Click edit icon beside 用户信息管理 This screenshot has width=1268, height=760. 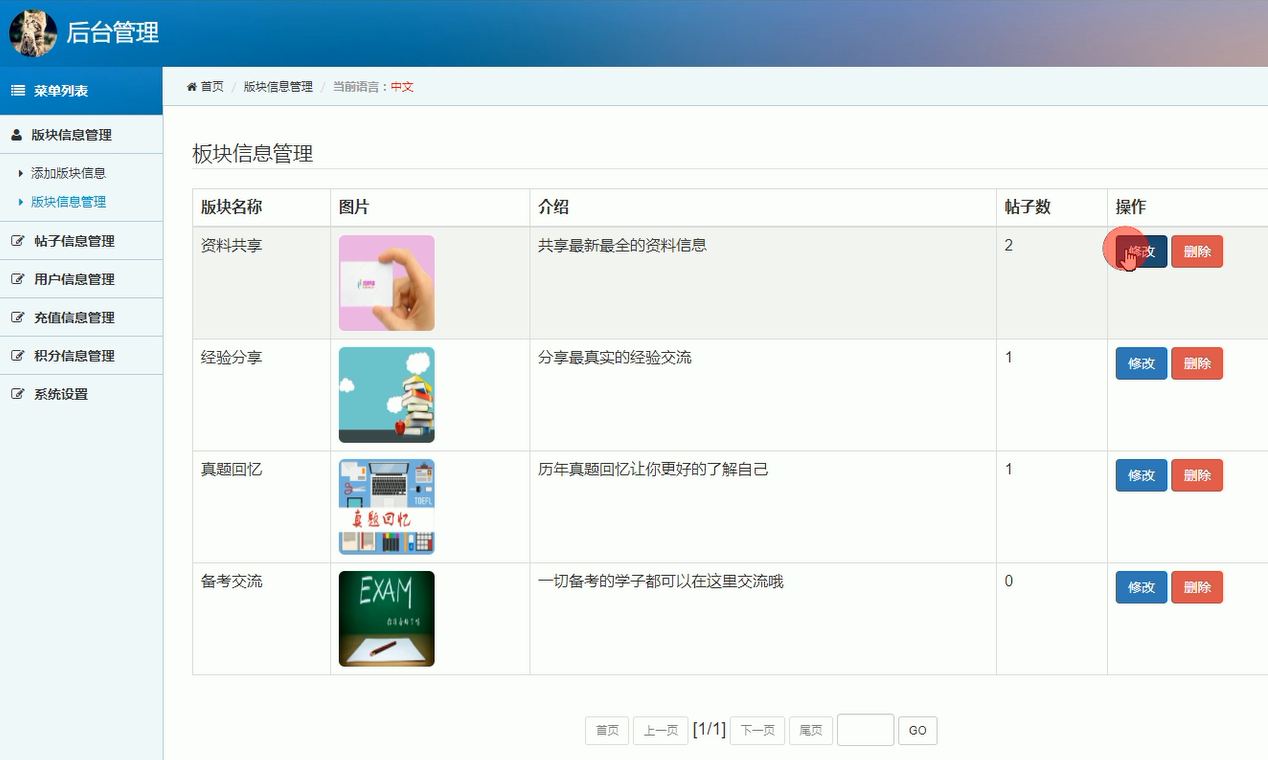click(17, 279)
